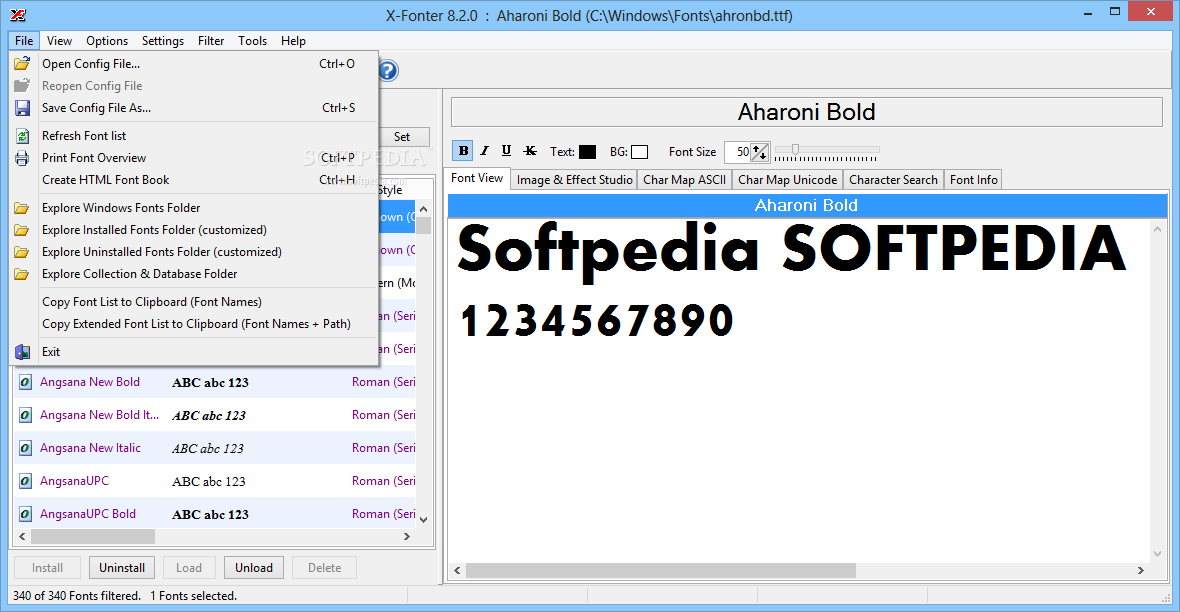The image size is (1180, 612).
Task: Click font list scroll down arrow
Action: pos(424,519)
